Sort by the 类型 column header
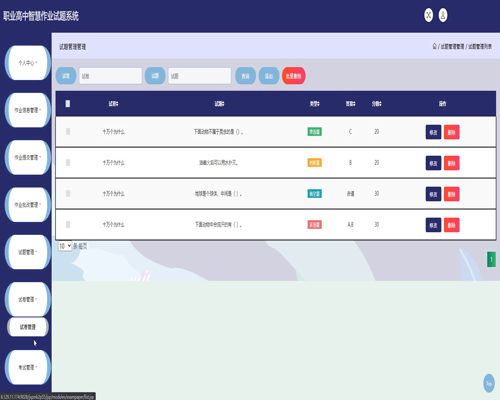 pos(314,104)
